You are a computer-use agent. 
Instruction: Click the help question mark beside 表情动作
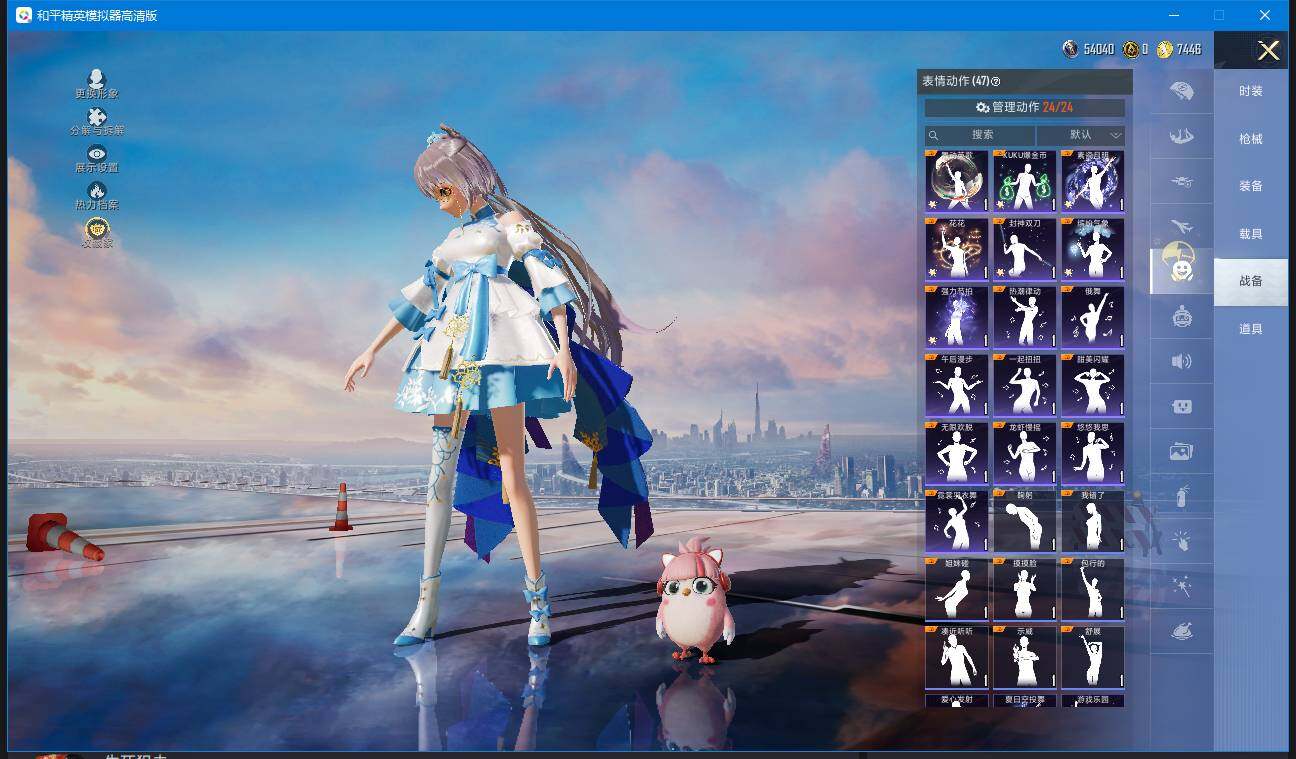coord(995,82)
